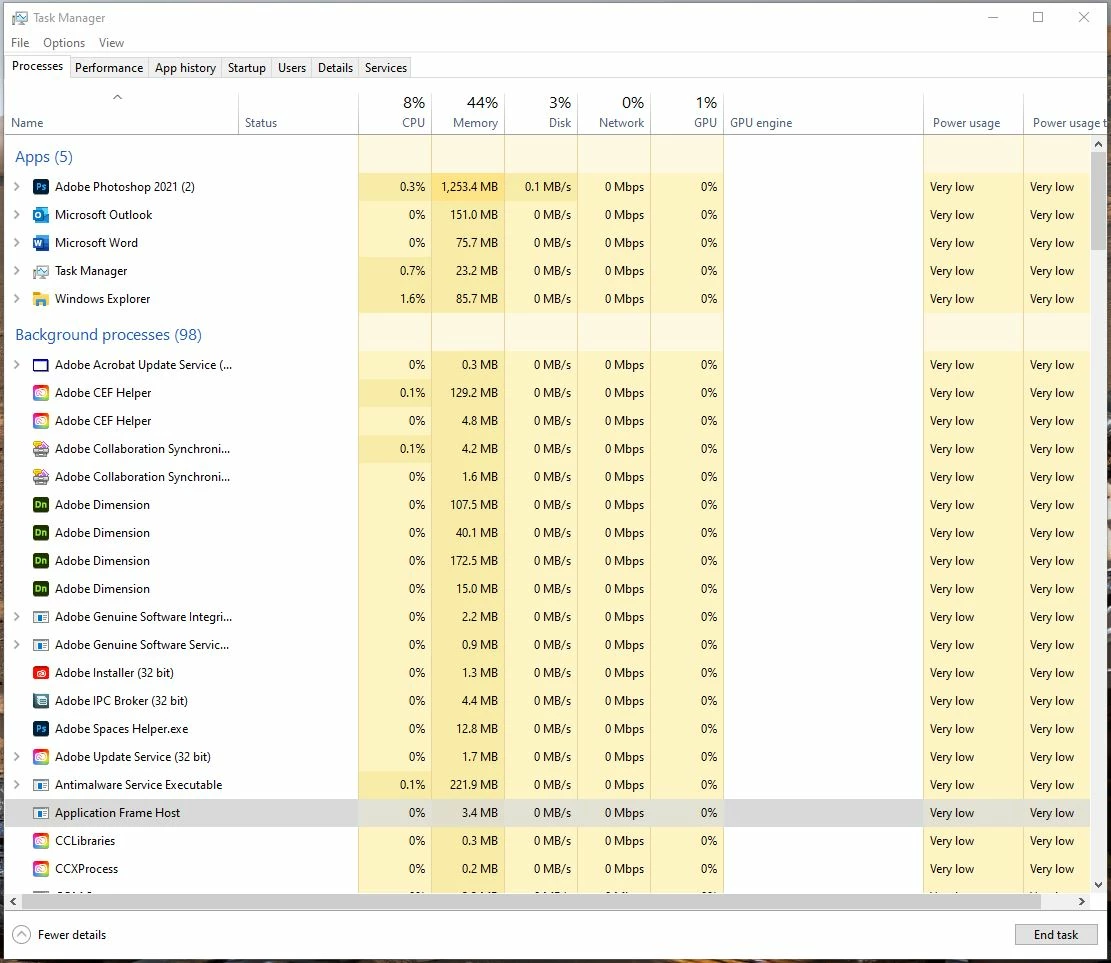Image resolution: width=1111 pixels, height=963 pixels.
Task: Click the Adobe IPC Broker icon
Action: 41,702
